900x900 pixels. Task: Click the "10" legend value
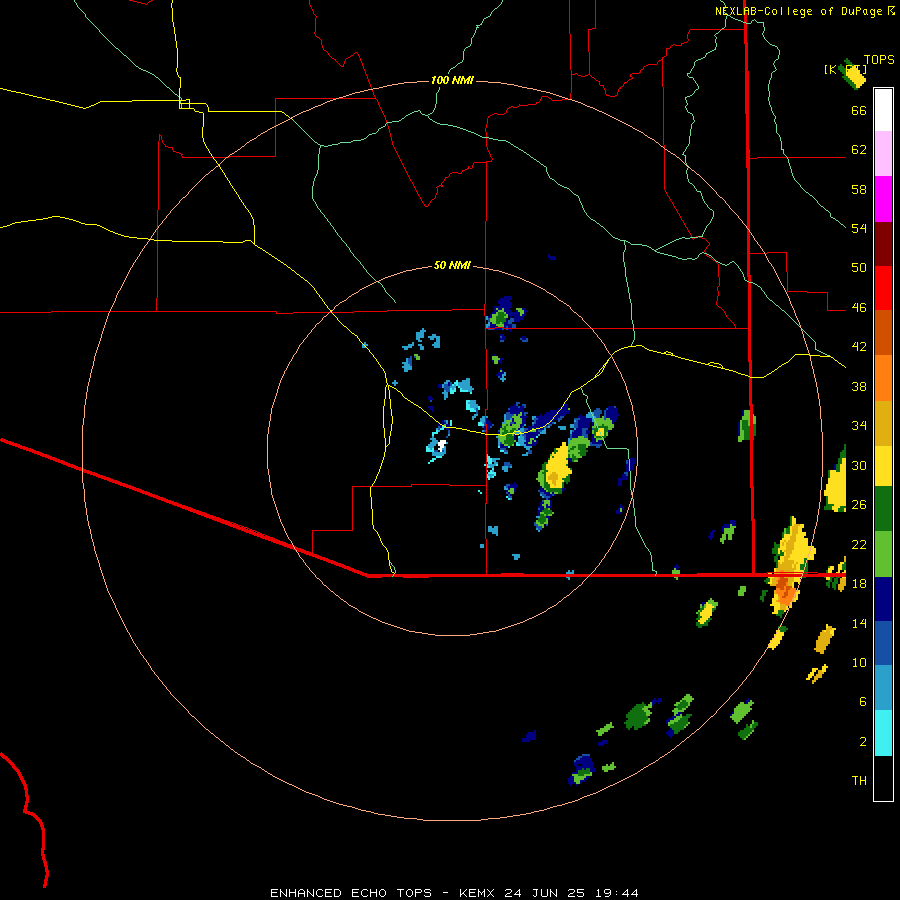(x=859, y=662)
